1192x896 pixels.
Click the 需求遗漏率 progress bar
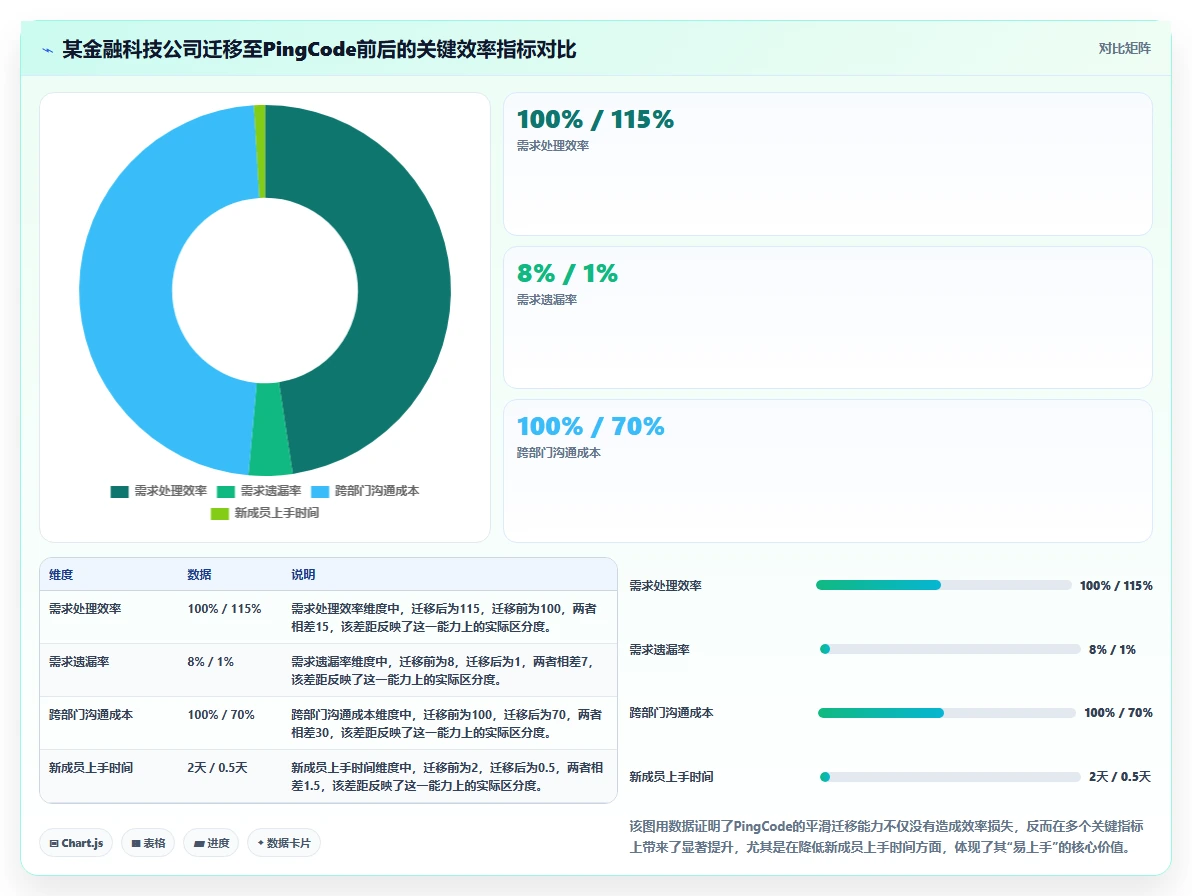click(949, 649)
